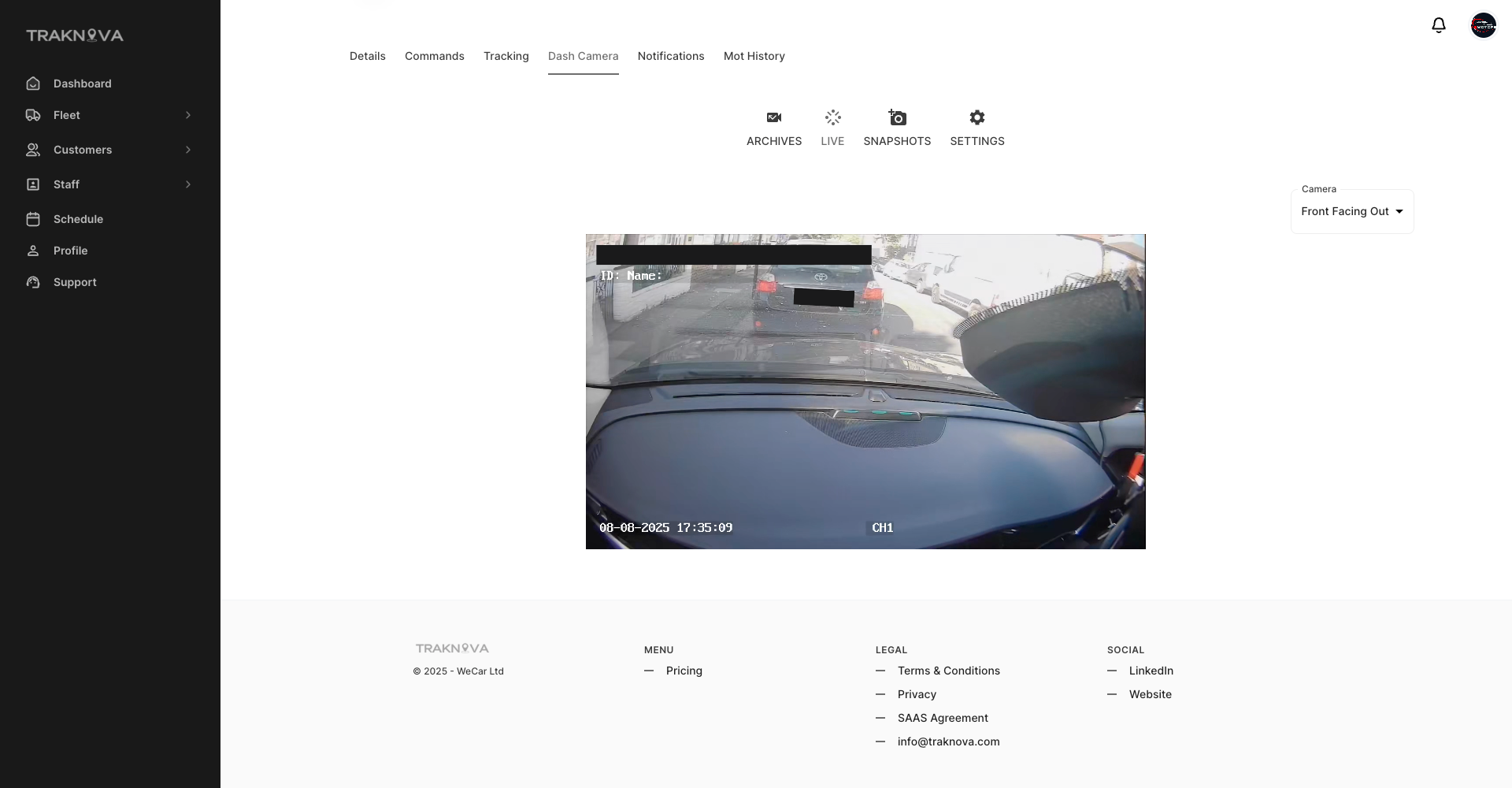The width and height of the screenshot is (1512, 788).
Task: Switch to the Mot History tab
Action: 754,56
